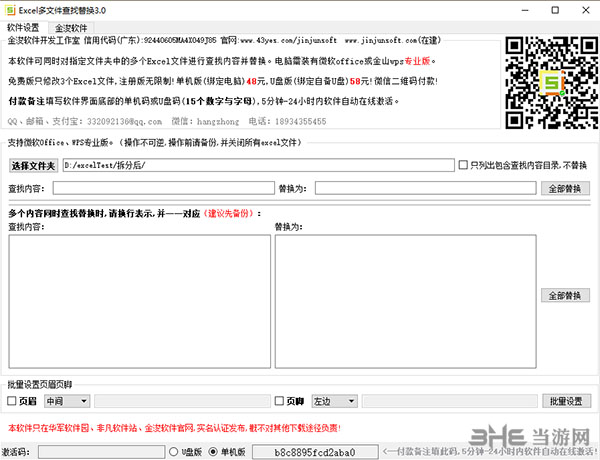Click the phone number 18934355455 text
The height and width of the screenshot is (460, 600).
(x=300, y=122)
